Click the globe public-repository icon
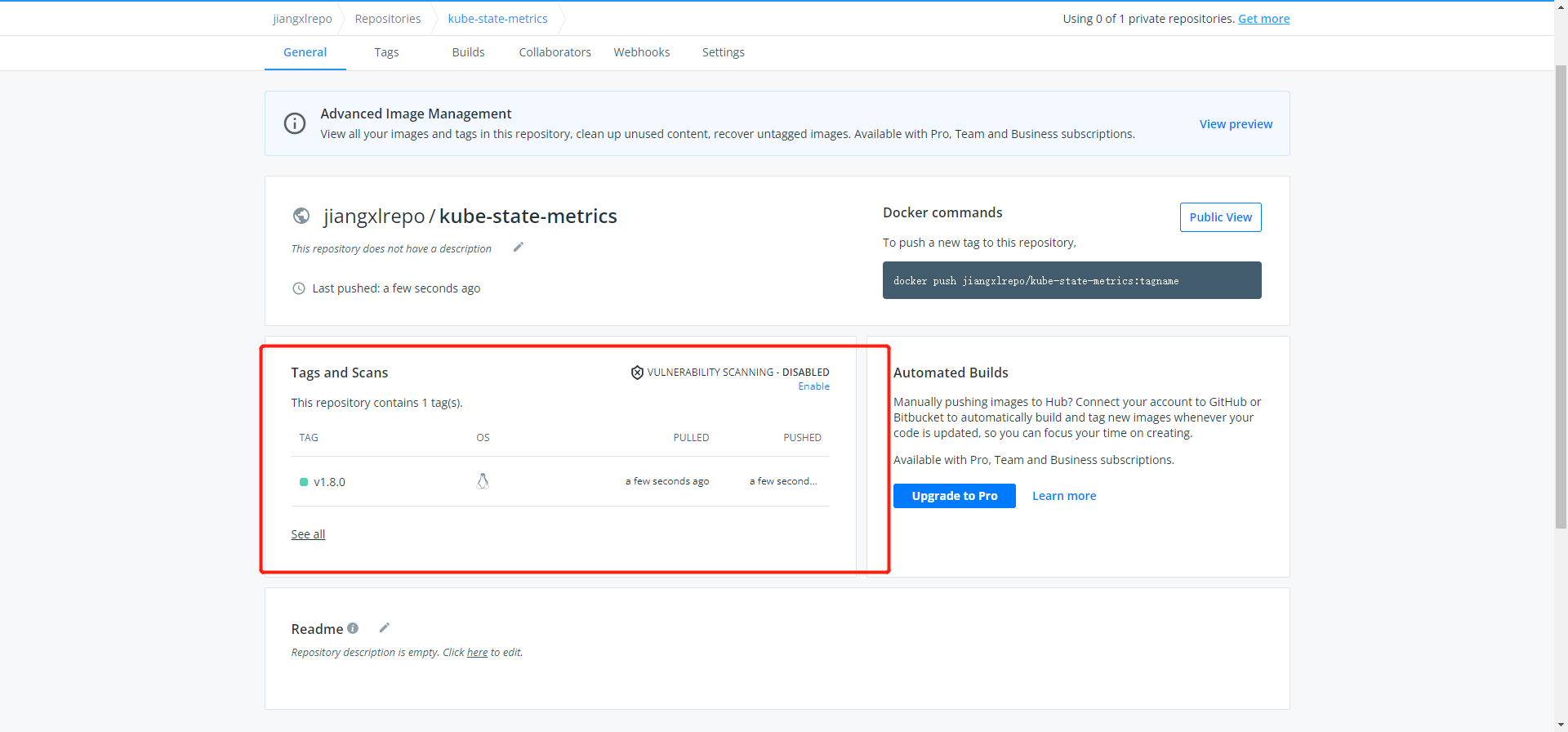This screenshot has width=1568, height=732. [x=301, y=216]
